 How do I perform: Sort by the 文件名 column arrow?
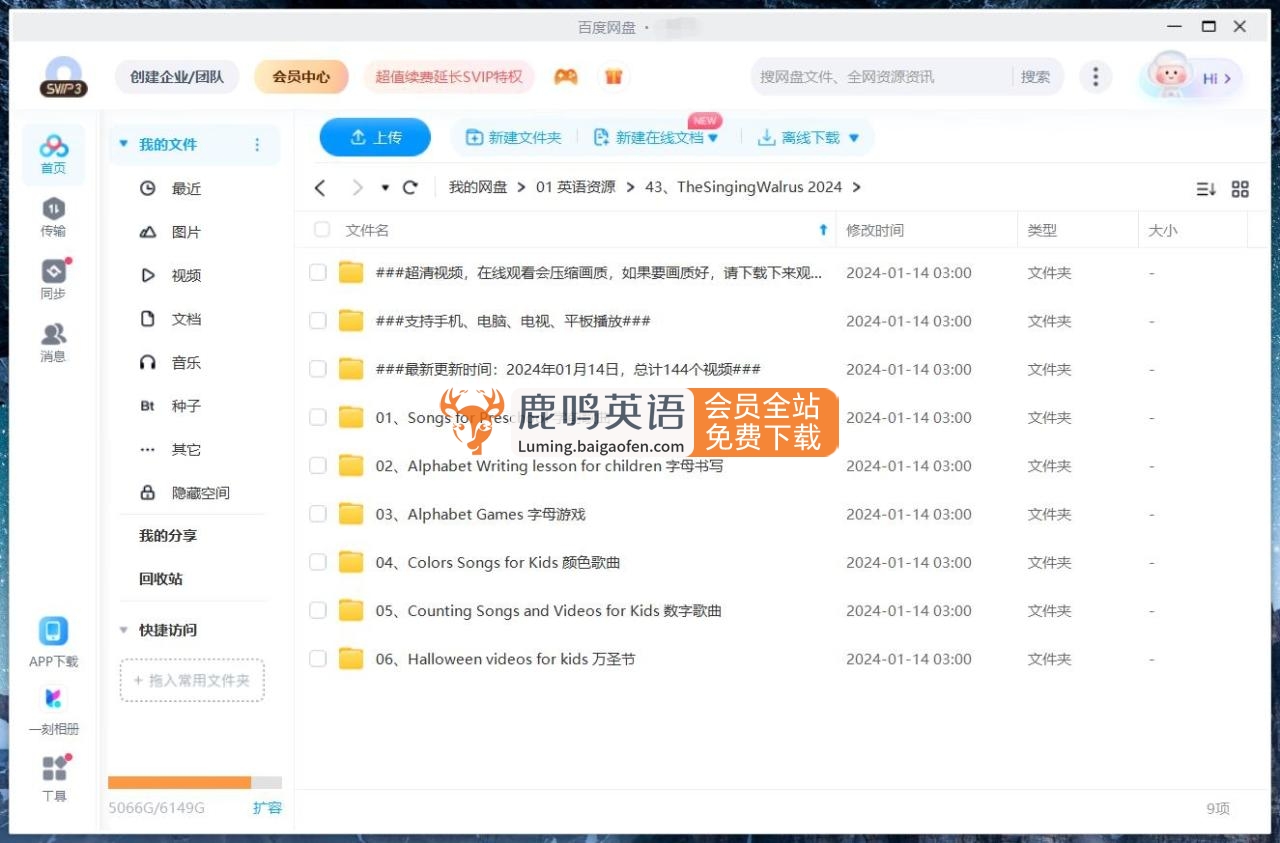pos(823,230)
